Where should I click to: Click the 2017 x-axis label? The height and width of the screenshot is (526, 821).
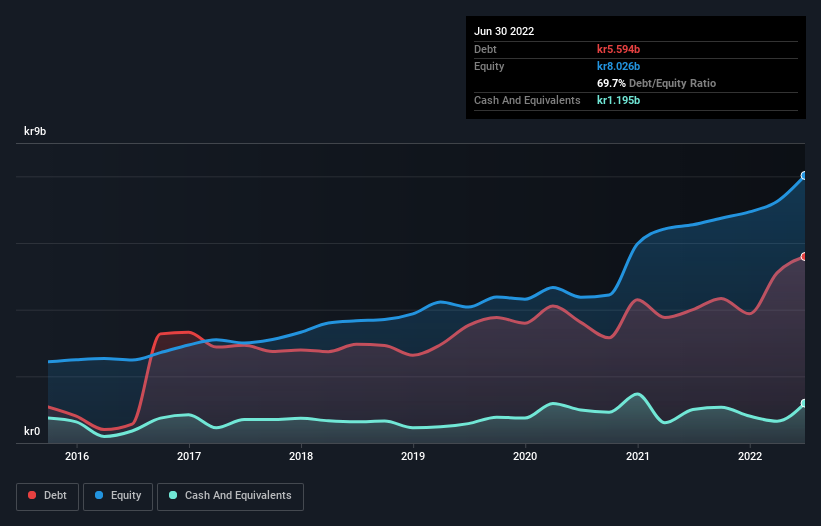point(189,456)
